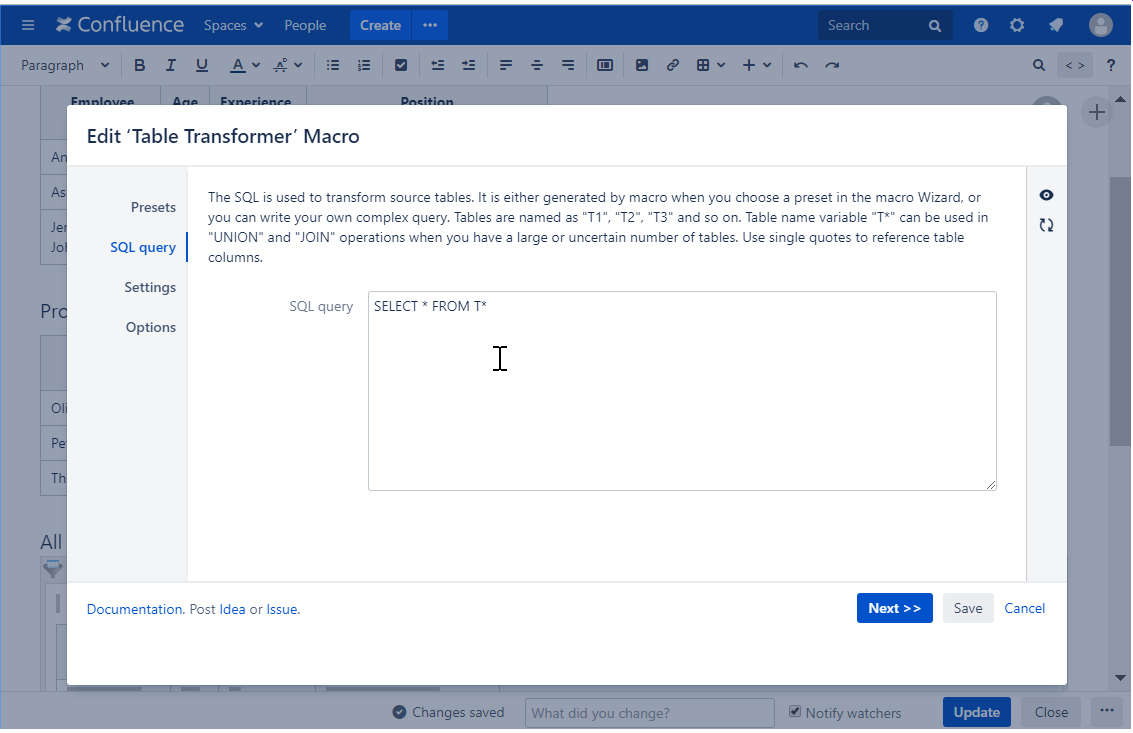Open Confluence help question mark icon

[981, 25]
